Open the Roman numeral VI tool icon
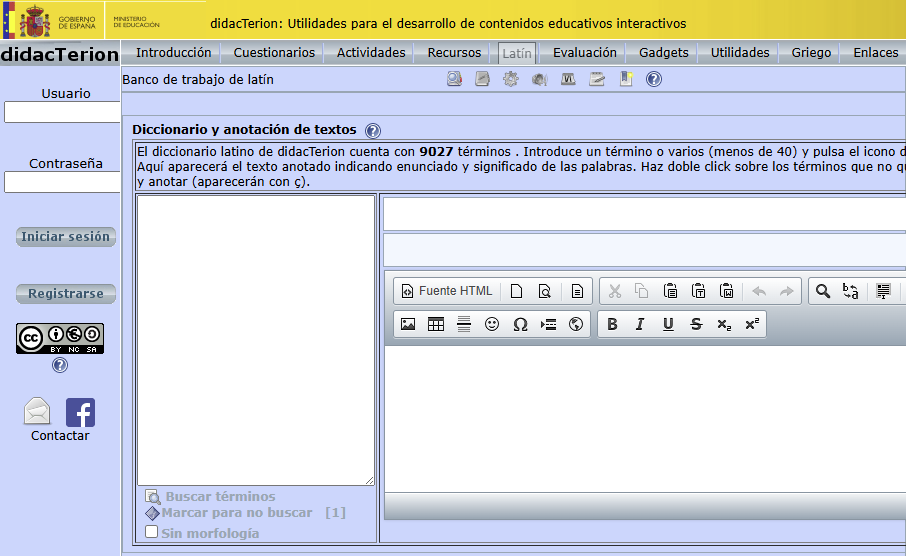This screenshot has width=906, height=556. click(x=568, y=79)
